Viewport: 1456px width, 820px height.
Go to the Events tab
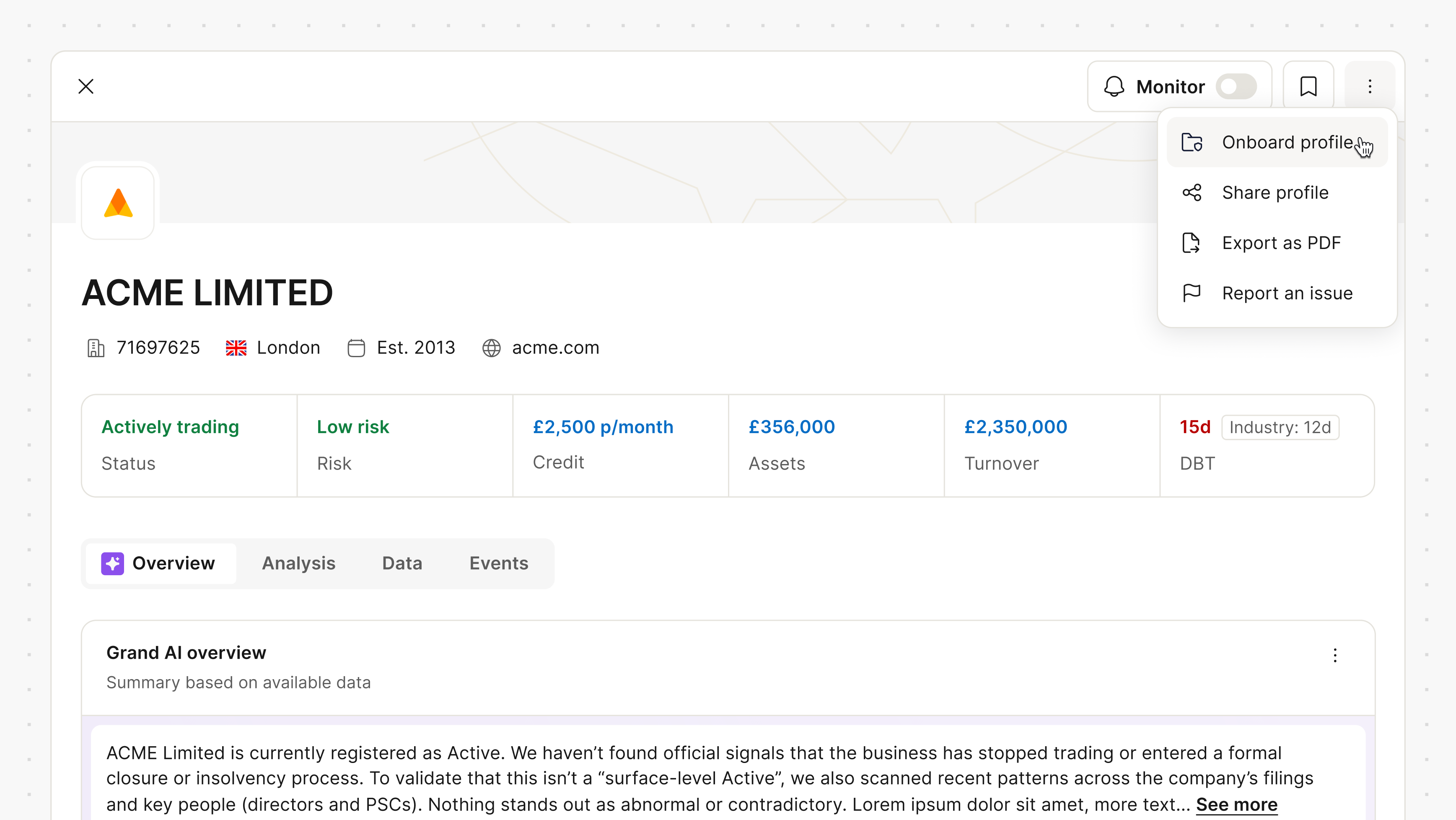pos(498,564)
